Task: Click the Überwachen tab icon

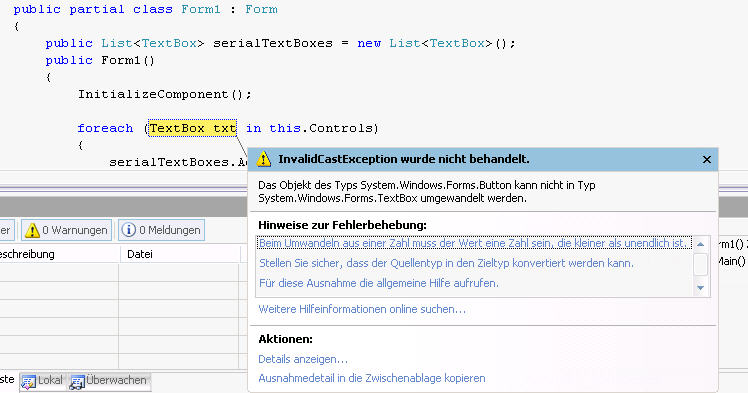Action: (x=77, y=382)
